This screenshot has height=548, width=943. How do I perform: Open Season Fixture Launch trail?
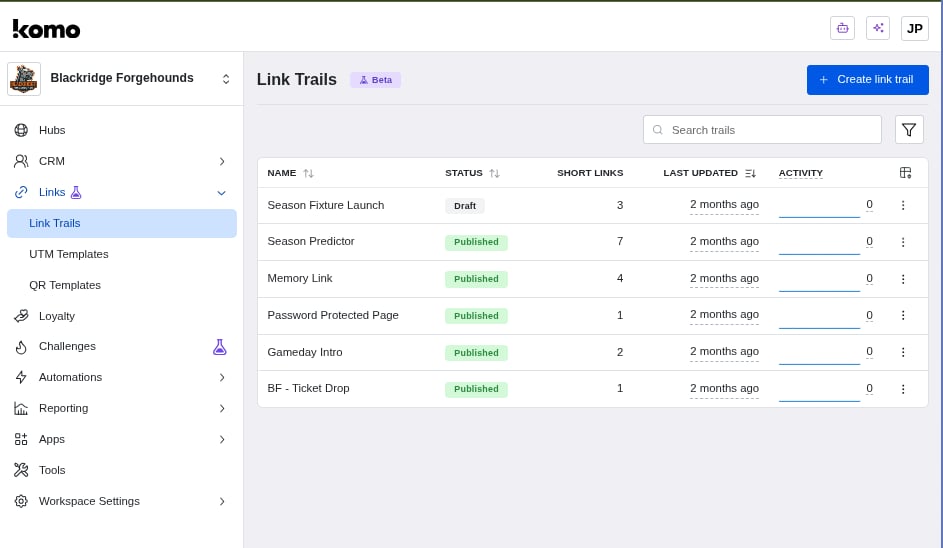click(x=325, y=205)
